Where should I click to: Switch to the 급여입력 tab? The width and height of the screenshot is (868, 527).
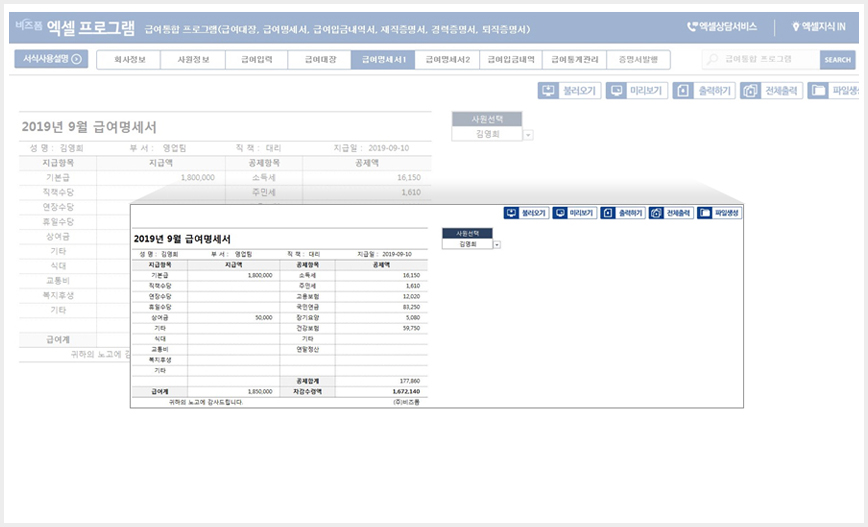coord(256,60)
